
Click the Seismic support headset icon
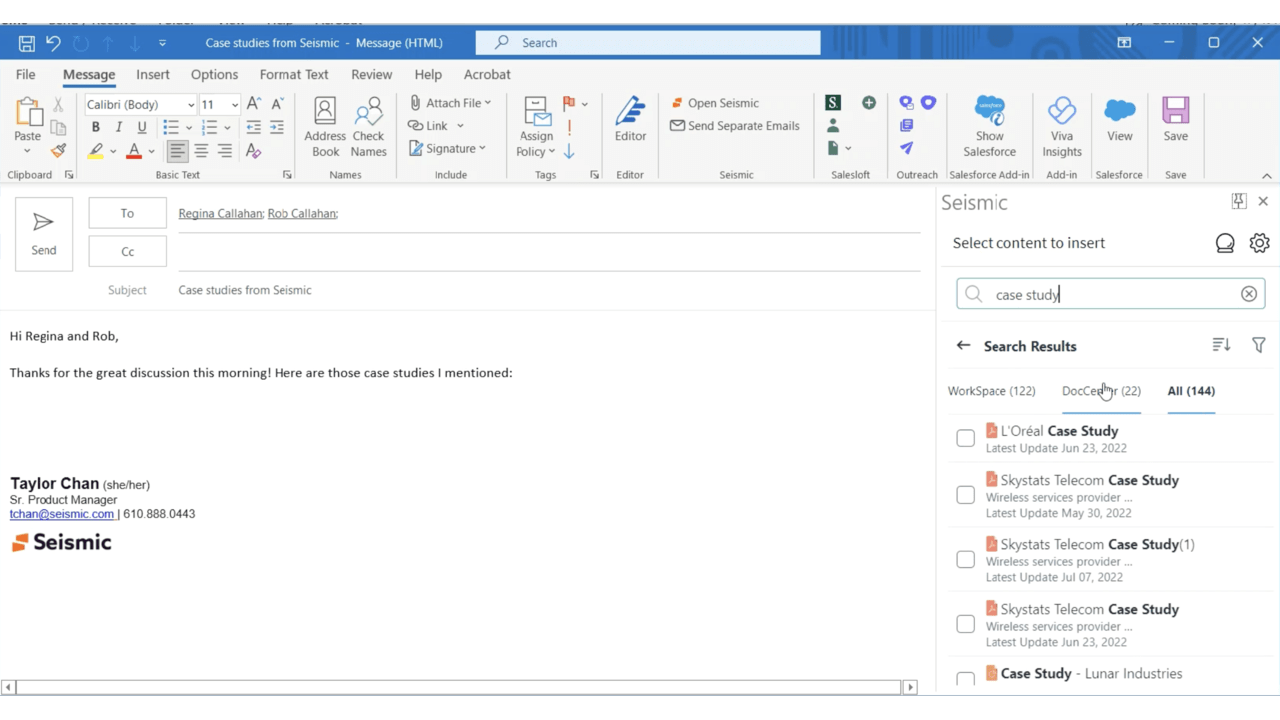(x=1225, y=243)
